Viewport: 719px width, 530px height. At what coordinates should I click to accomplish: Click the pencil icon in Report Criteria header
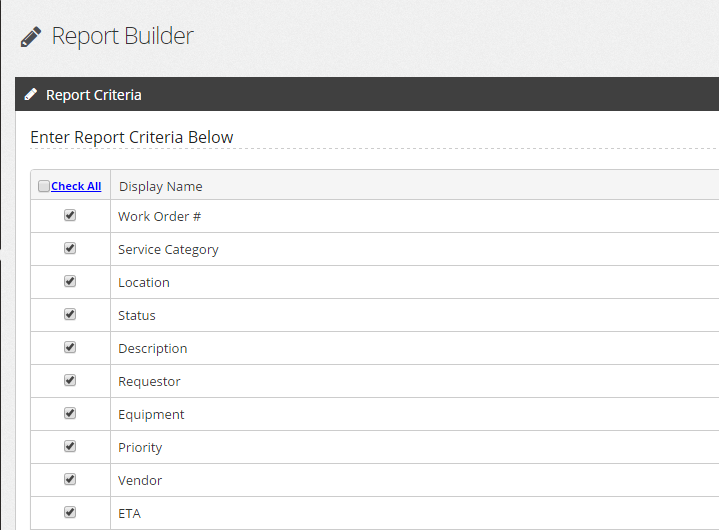click(31, 94)
